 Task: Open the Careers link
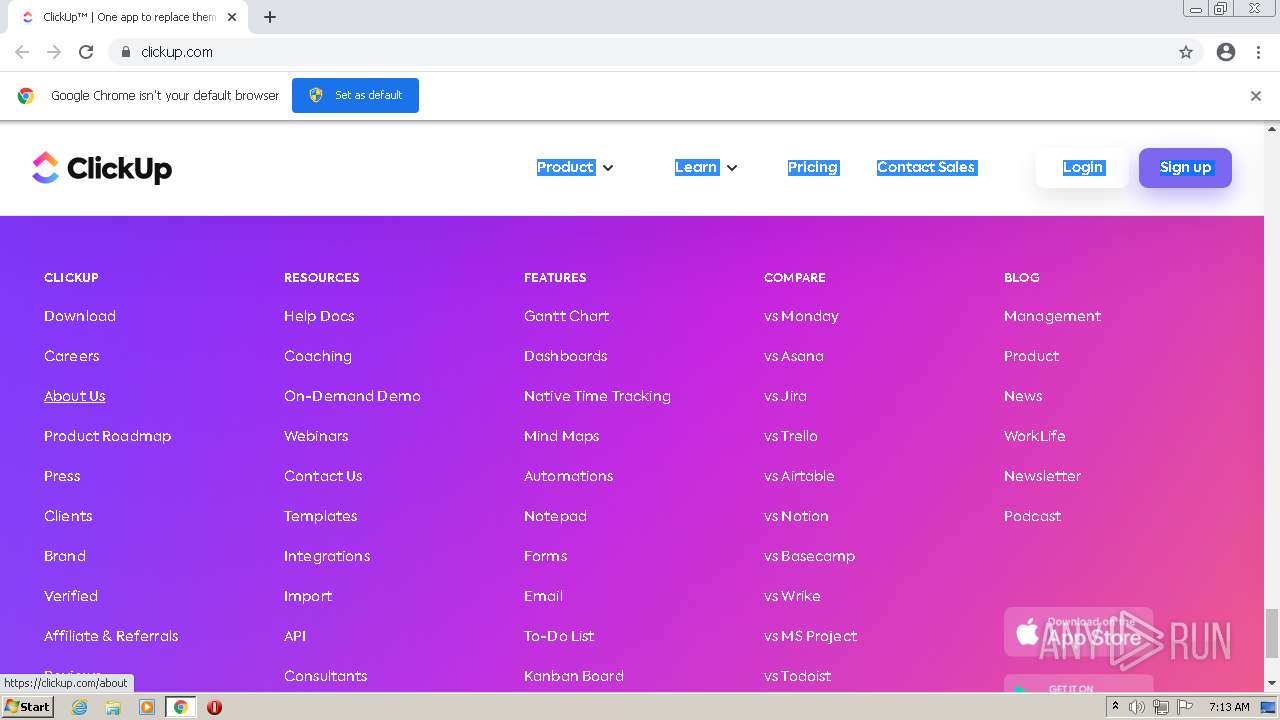pos(72,356)
